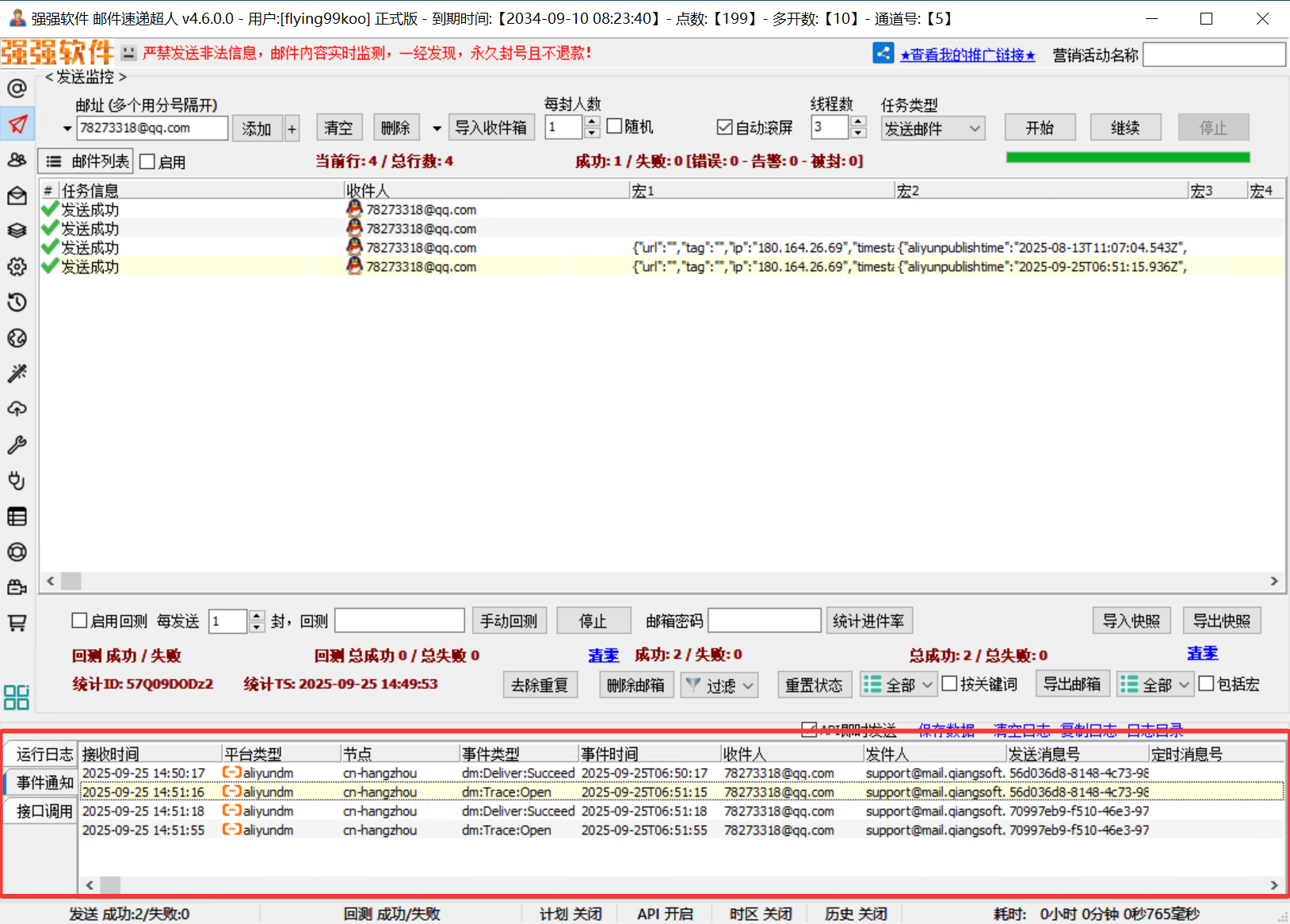Uncheck the 自动滚屏 checkbox
Image resolution: width=1290 pixels, height=924 pixels.
pyautogui.click(x=724, y=127)
